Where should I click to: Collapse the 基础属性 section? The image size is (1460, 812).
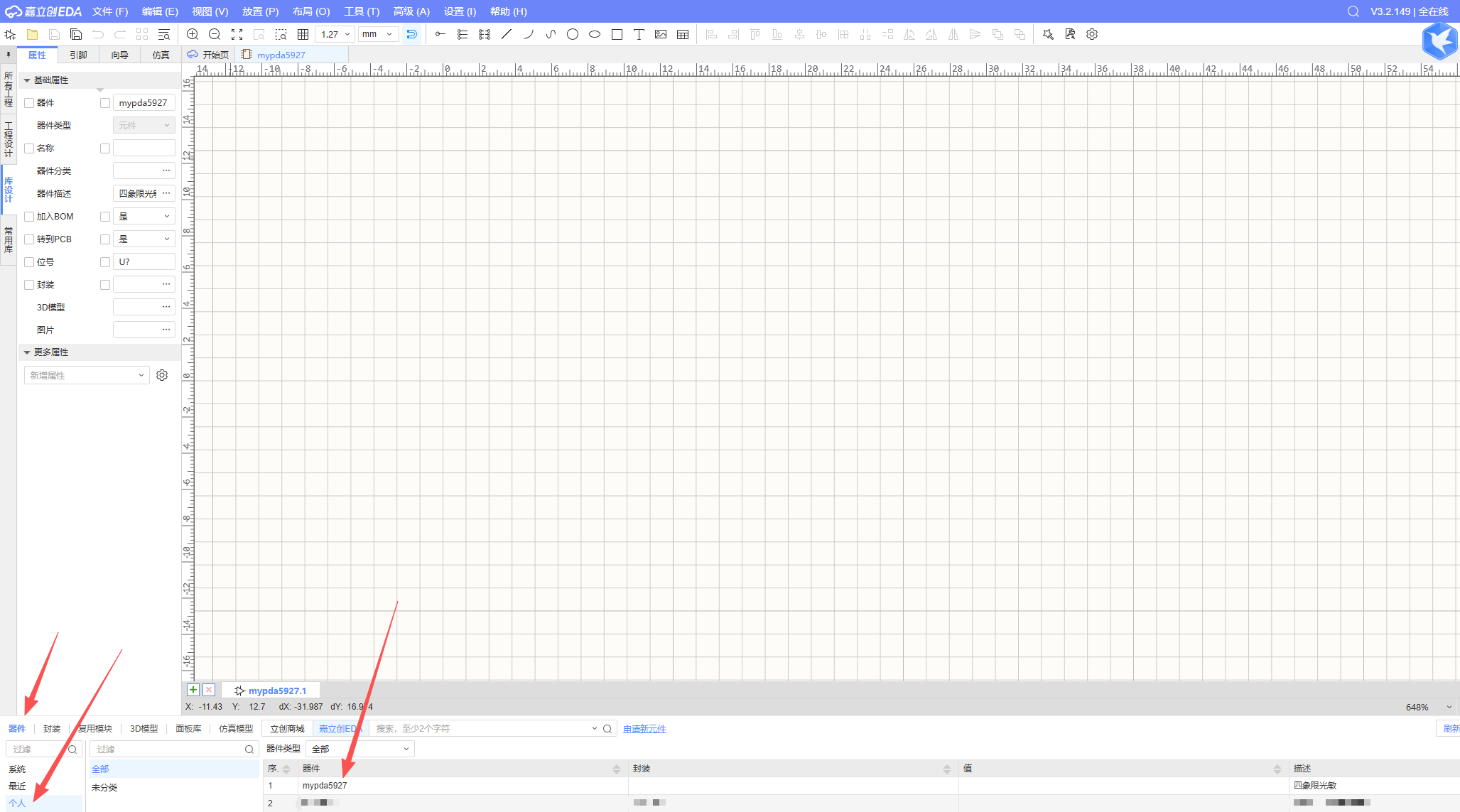(27, 80)
